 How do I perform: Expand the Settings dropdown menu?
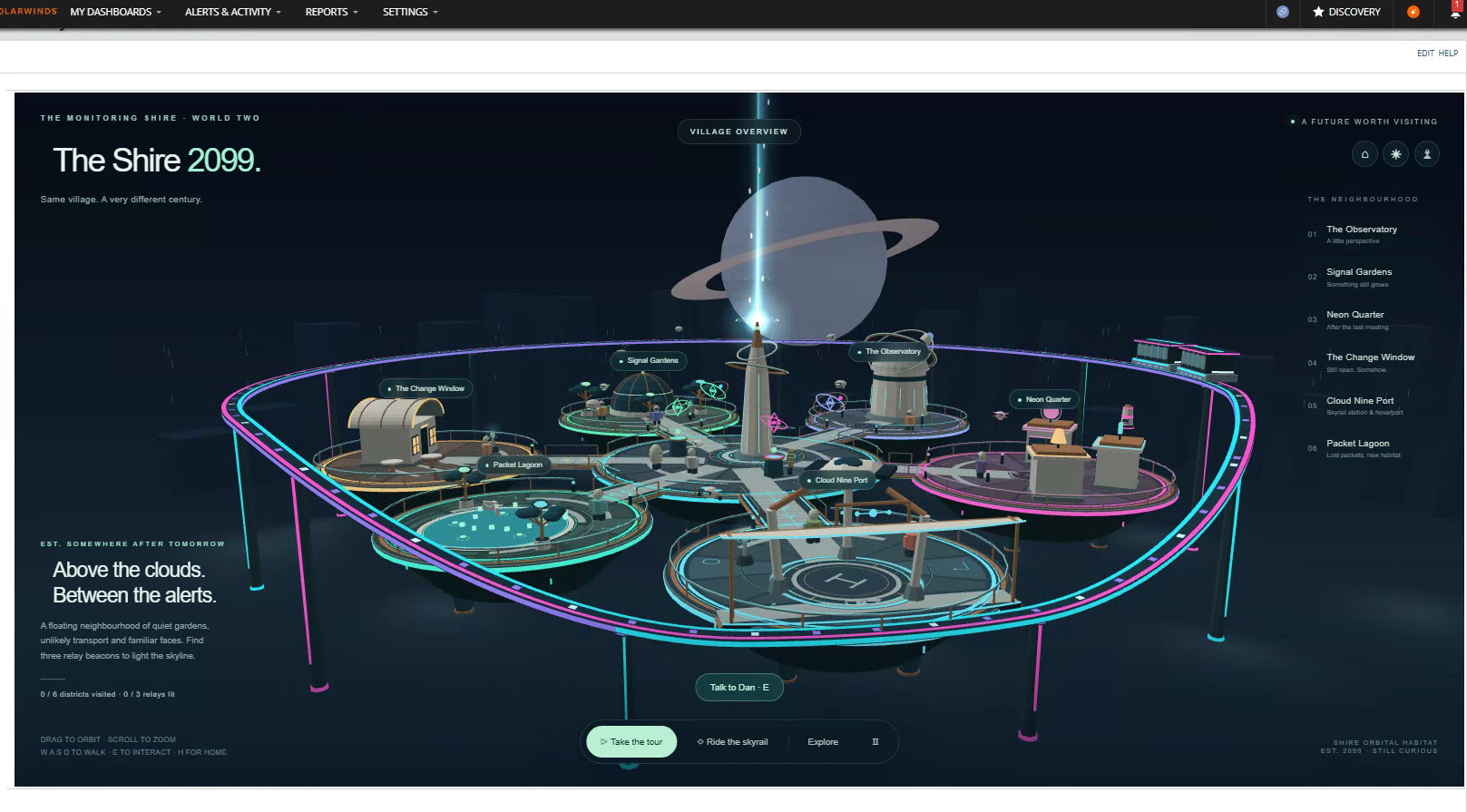tap(410, 12)
